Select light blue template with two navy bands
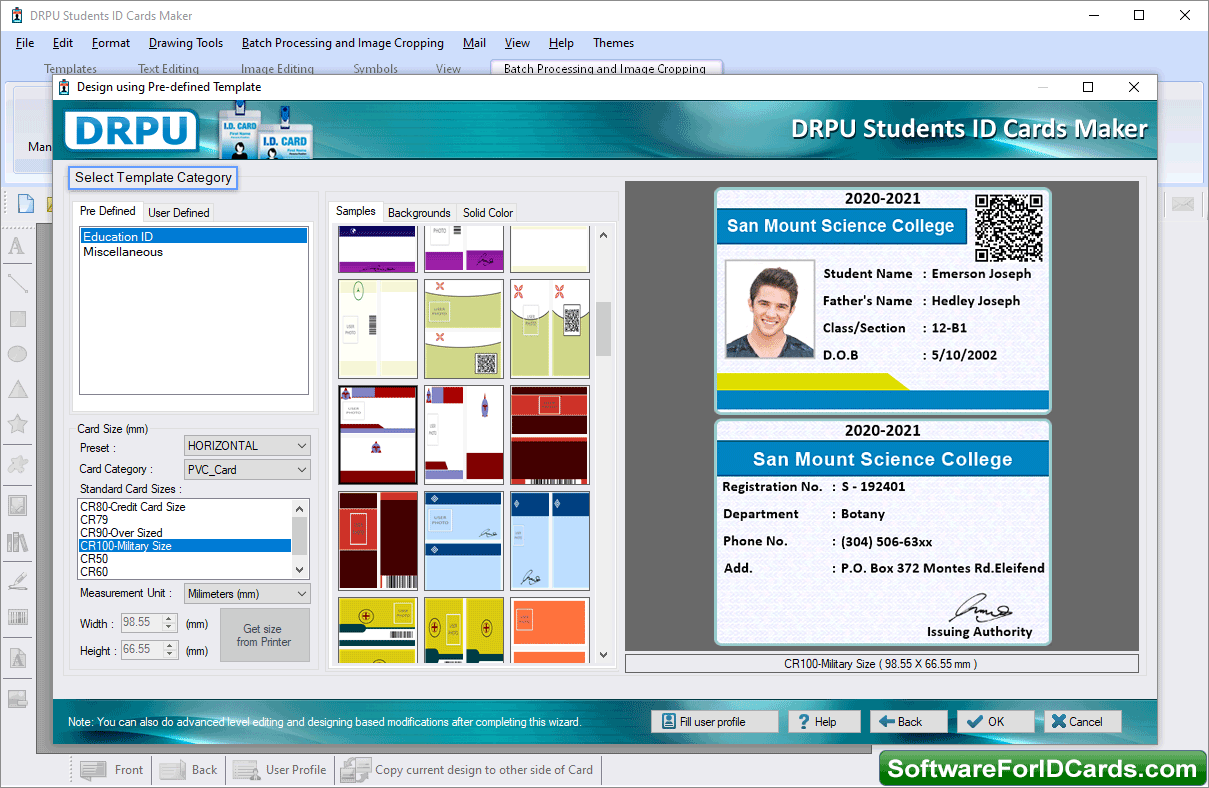 (x=464, y=541)
